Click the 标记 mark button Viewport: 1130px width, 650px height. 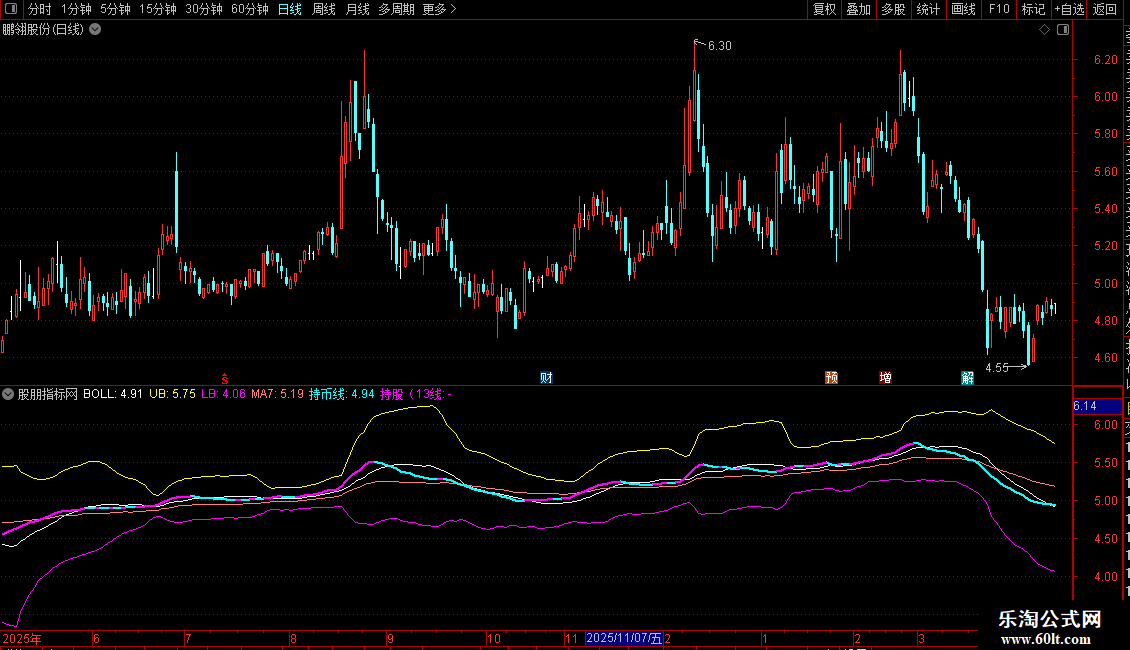1033,9
